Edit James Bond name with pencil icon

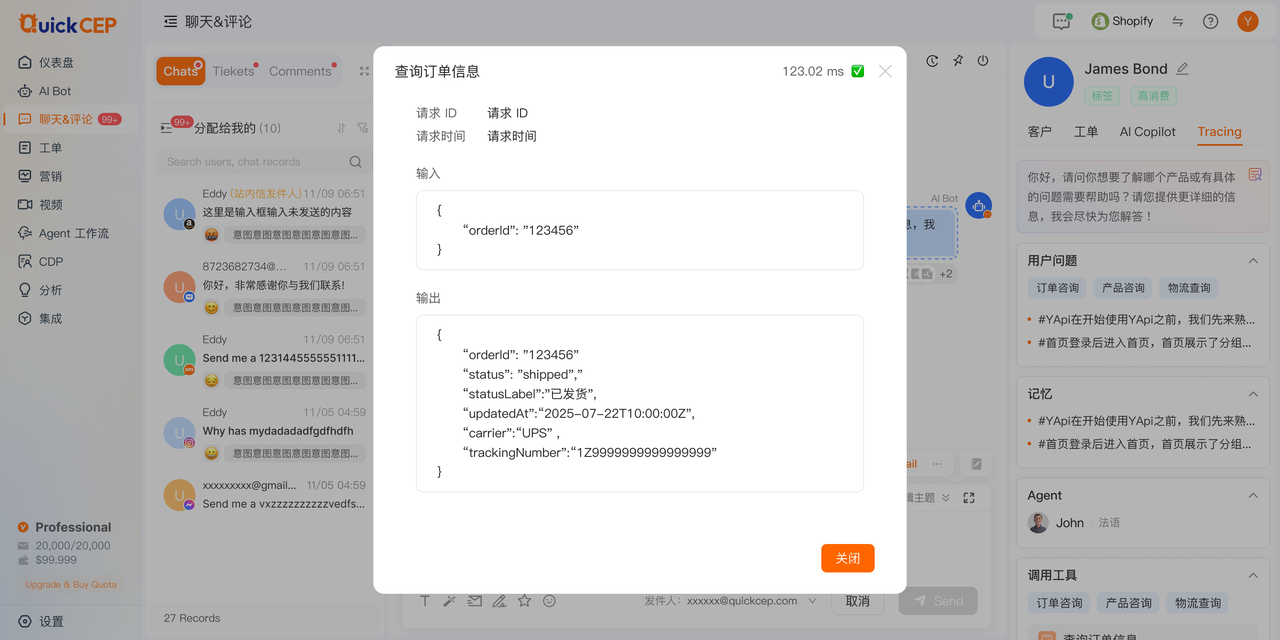tap(1183, 68)
